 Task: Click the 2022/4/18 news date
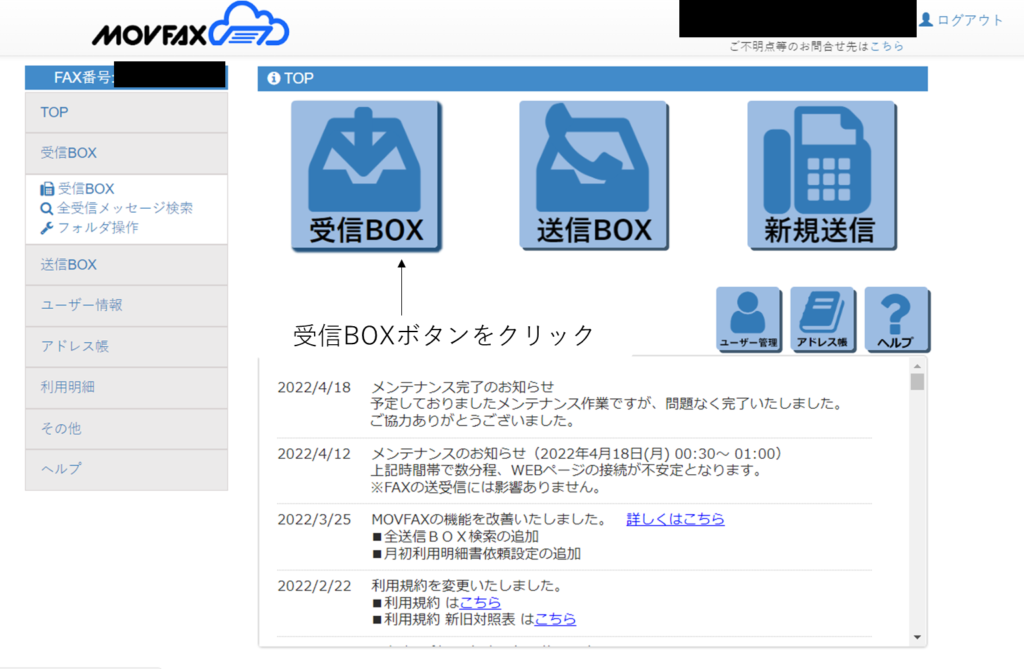[314, 387]
